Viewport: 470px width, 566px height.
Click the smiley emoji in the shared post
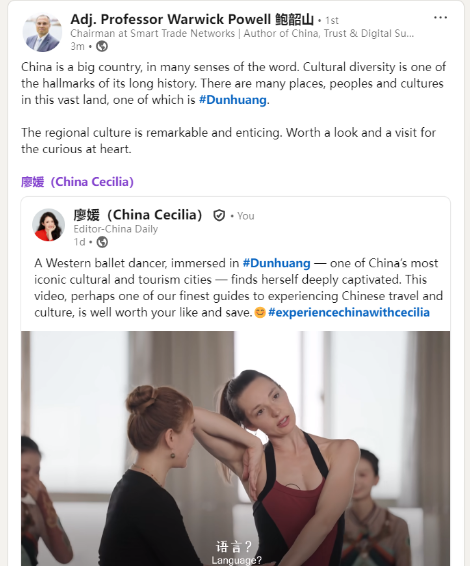coord(260,312)
